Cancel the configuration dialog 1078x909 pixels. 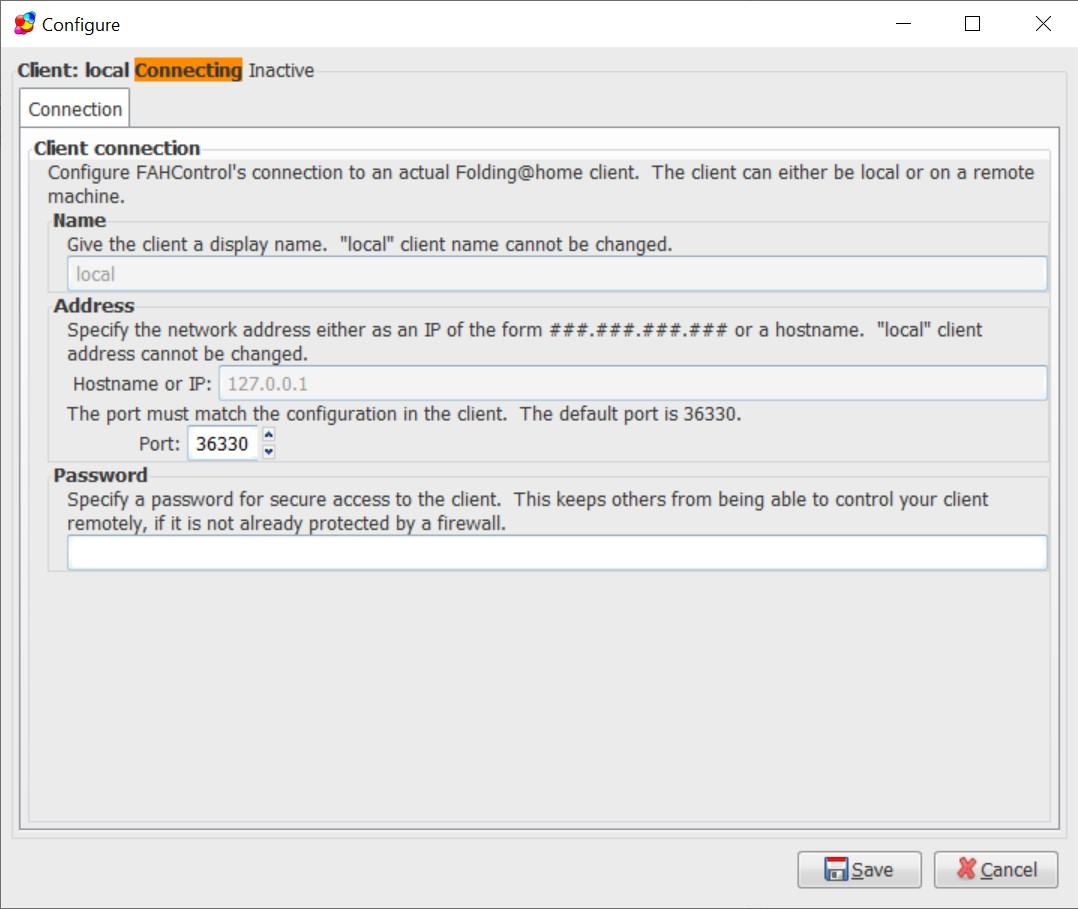[996, 870]
